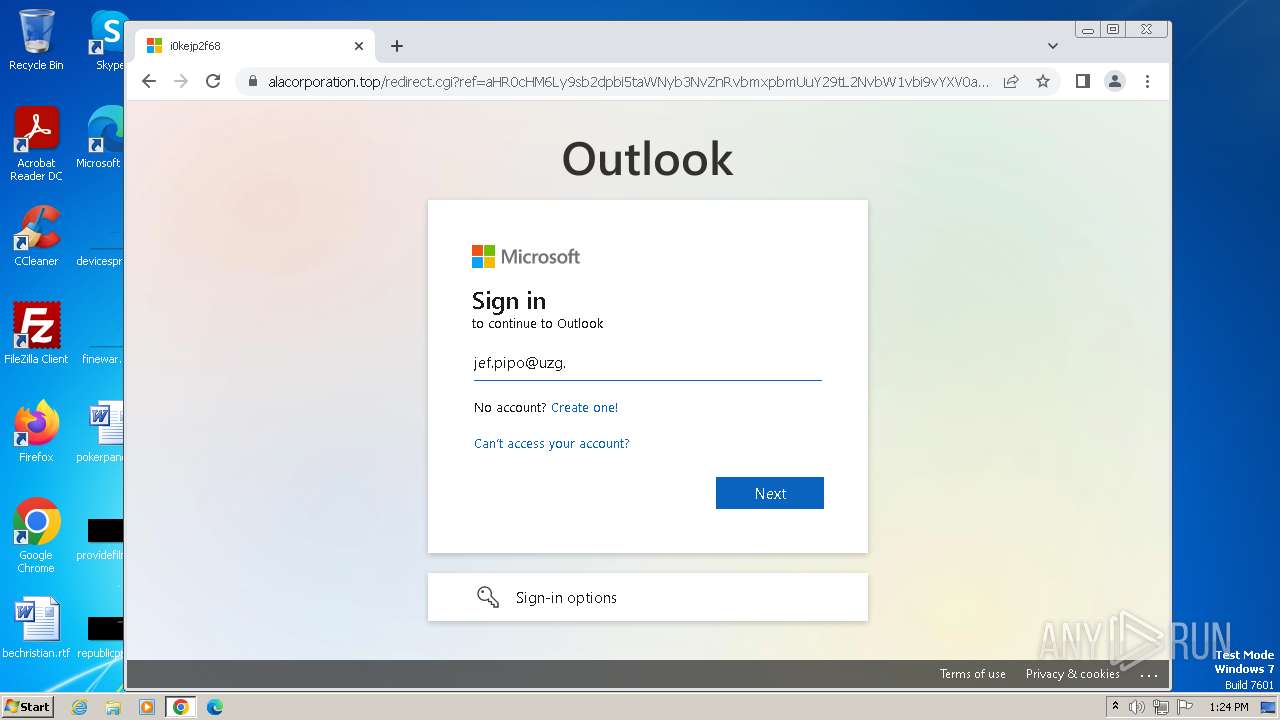Click the email input field
This screenshot has height=720, width=1280.
[x=647, y=364]
